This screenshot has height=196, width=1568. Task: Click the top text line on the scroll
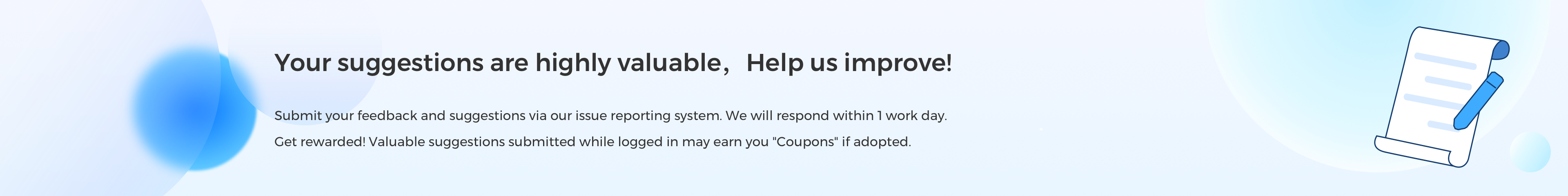coord(1444,61)
